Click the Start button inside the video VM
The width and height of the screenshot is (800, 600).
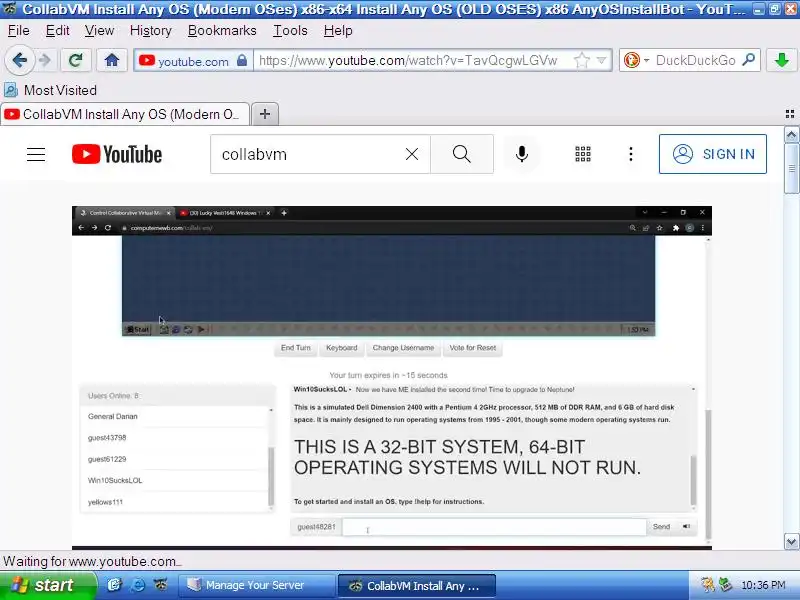tap(138, 330)
